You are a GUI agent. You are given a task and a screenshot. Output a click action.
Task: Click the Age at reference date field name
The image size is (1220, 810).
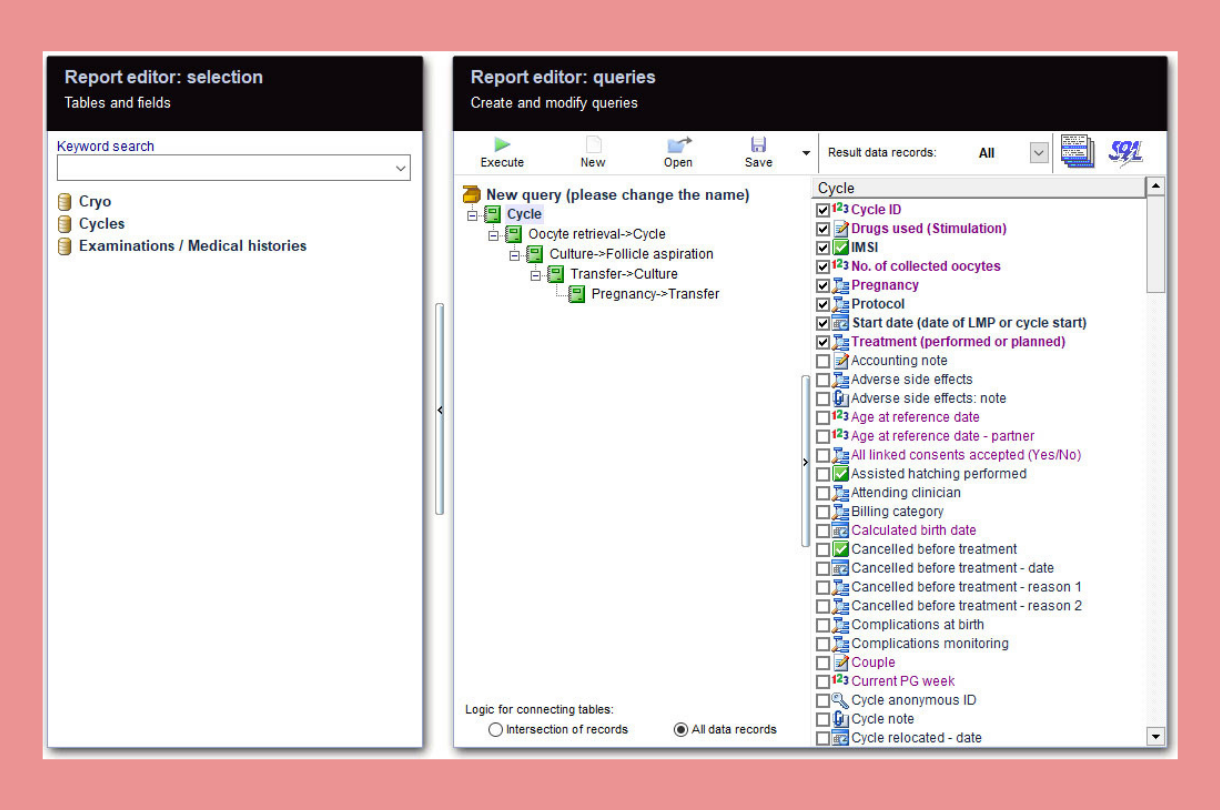pos(915,417)
